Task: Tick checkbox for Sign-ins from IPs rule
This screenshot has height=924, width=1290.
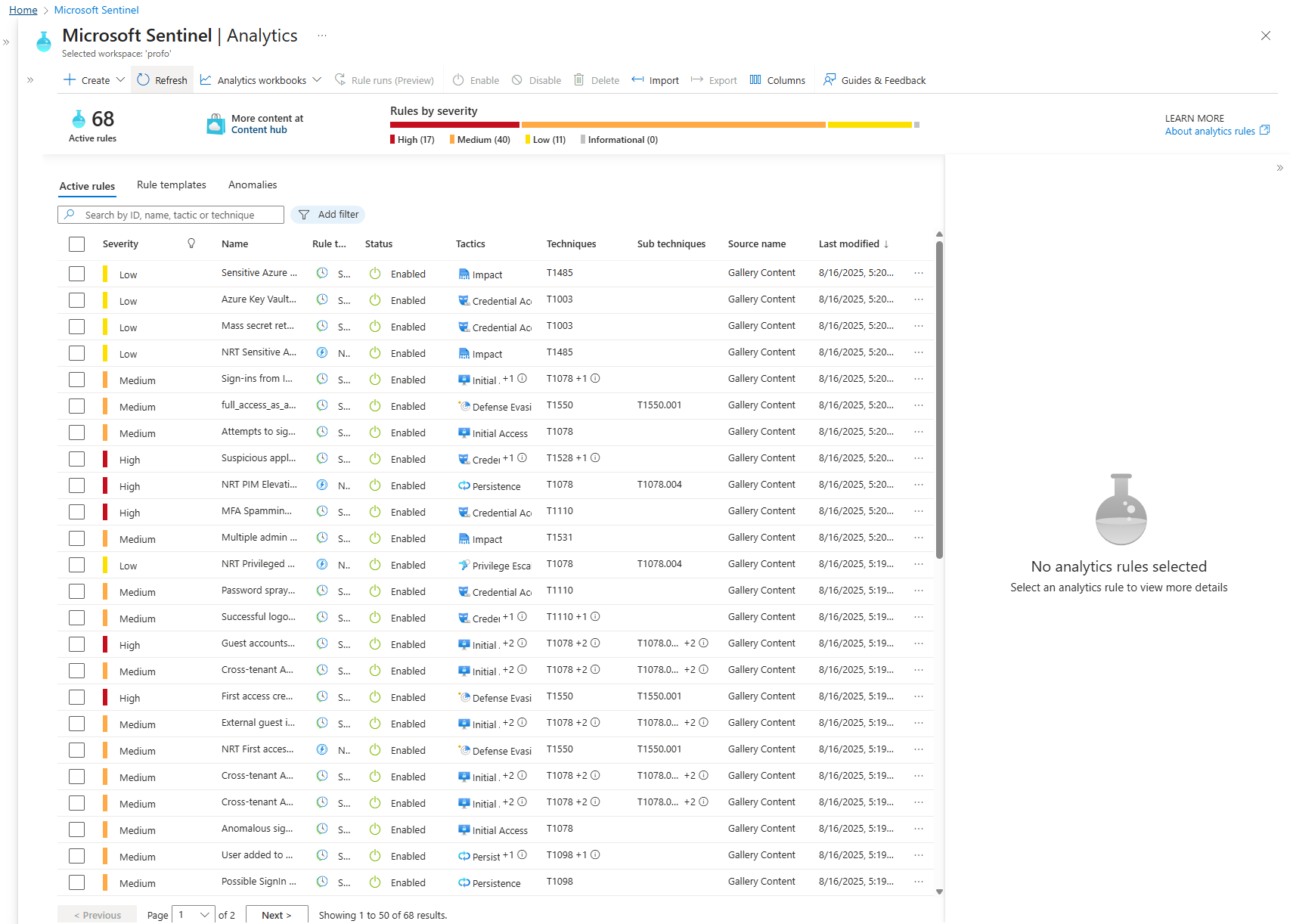Action: (x=76, y=380)
